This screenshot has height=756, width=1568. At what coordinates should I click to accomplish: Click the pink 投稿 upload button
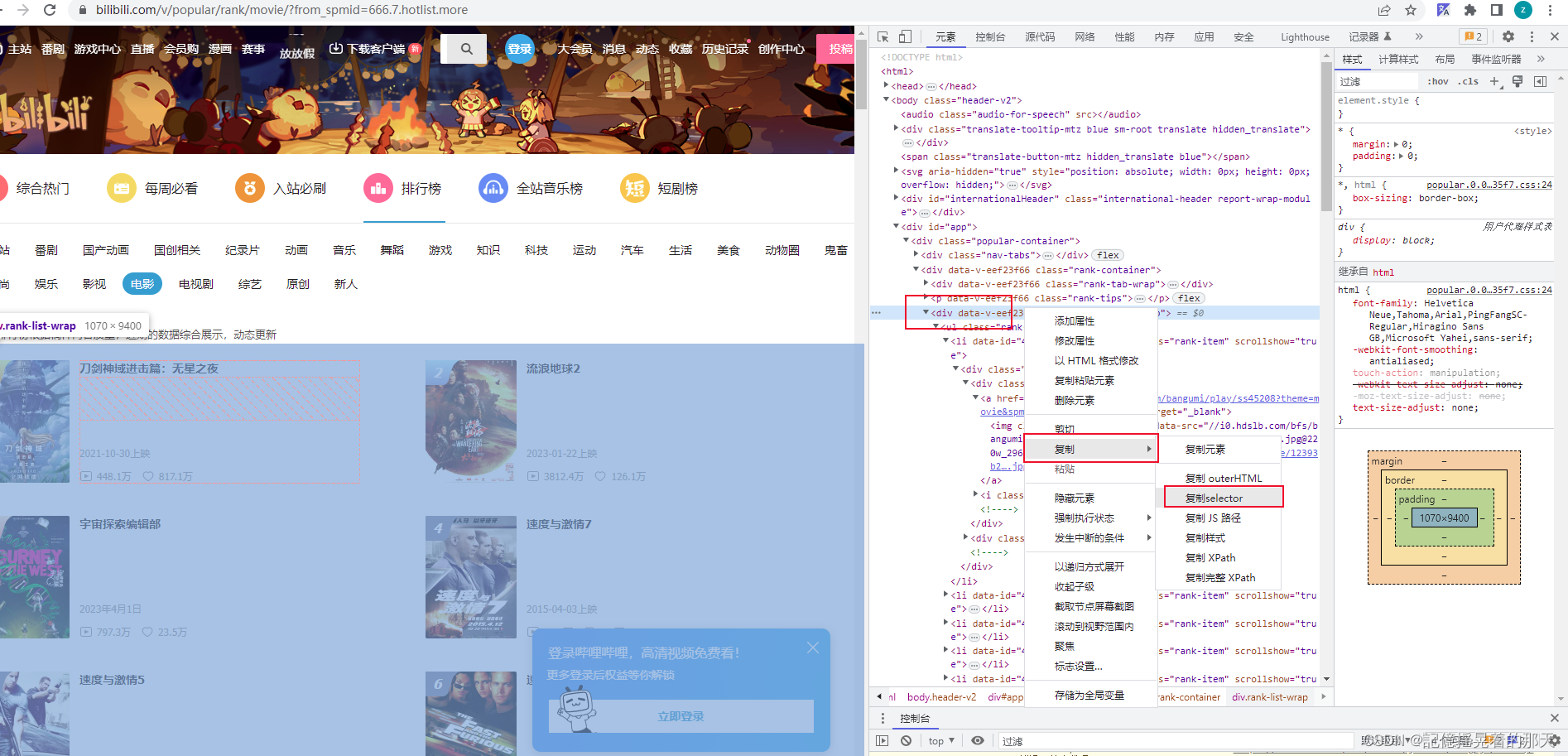coord(836,49)
